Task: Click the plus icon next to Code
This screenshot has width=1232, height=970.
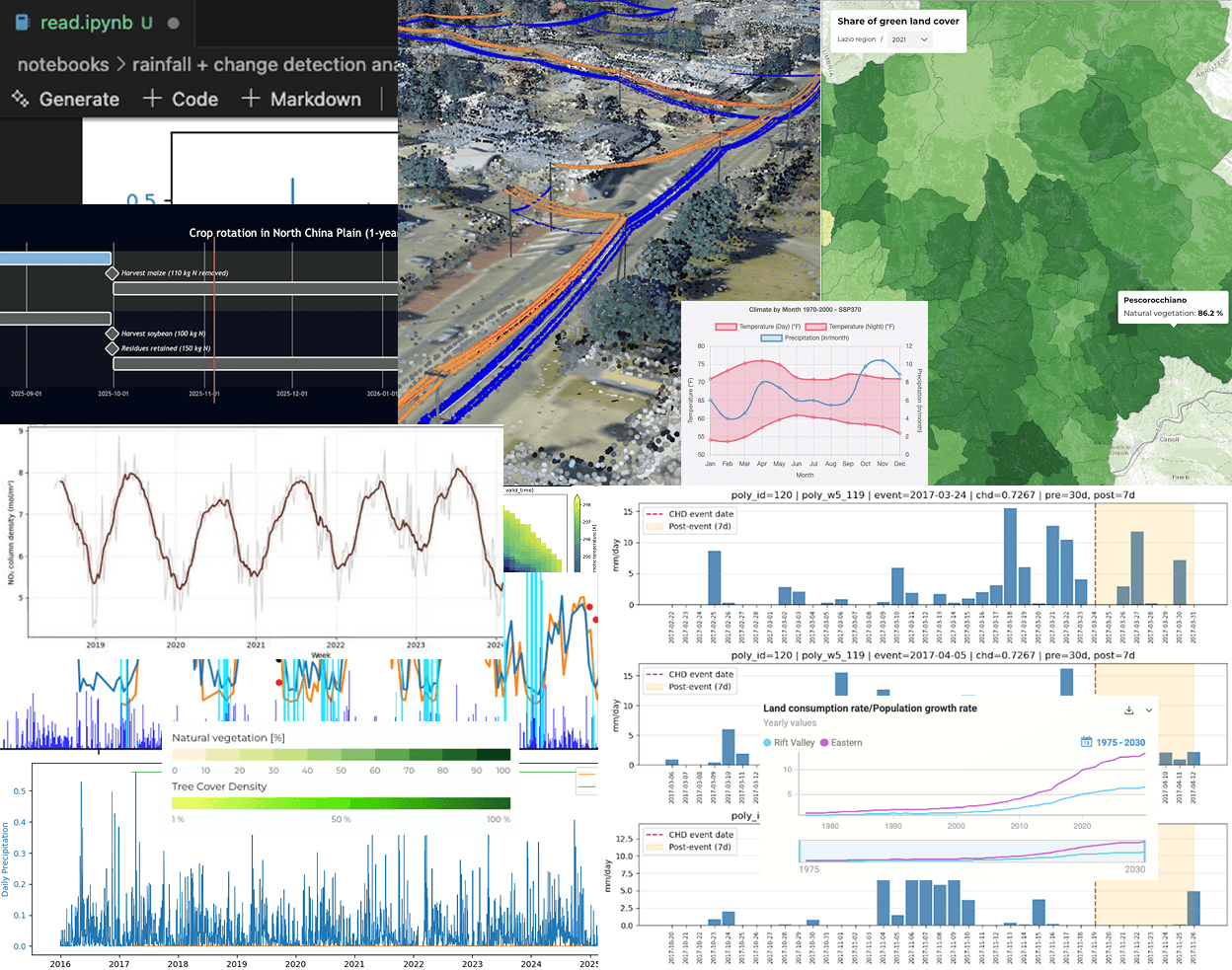Action: coord(151,98)
